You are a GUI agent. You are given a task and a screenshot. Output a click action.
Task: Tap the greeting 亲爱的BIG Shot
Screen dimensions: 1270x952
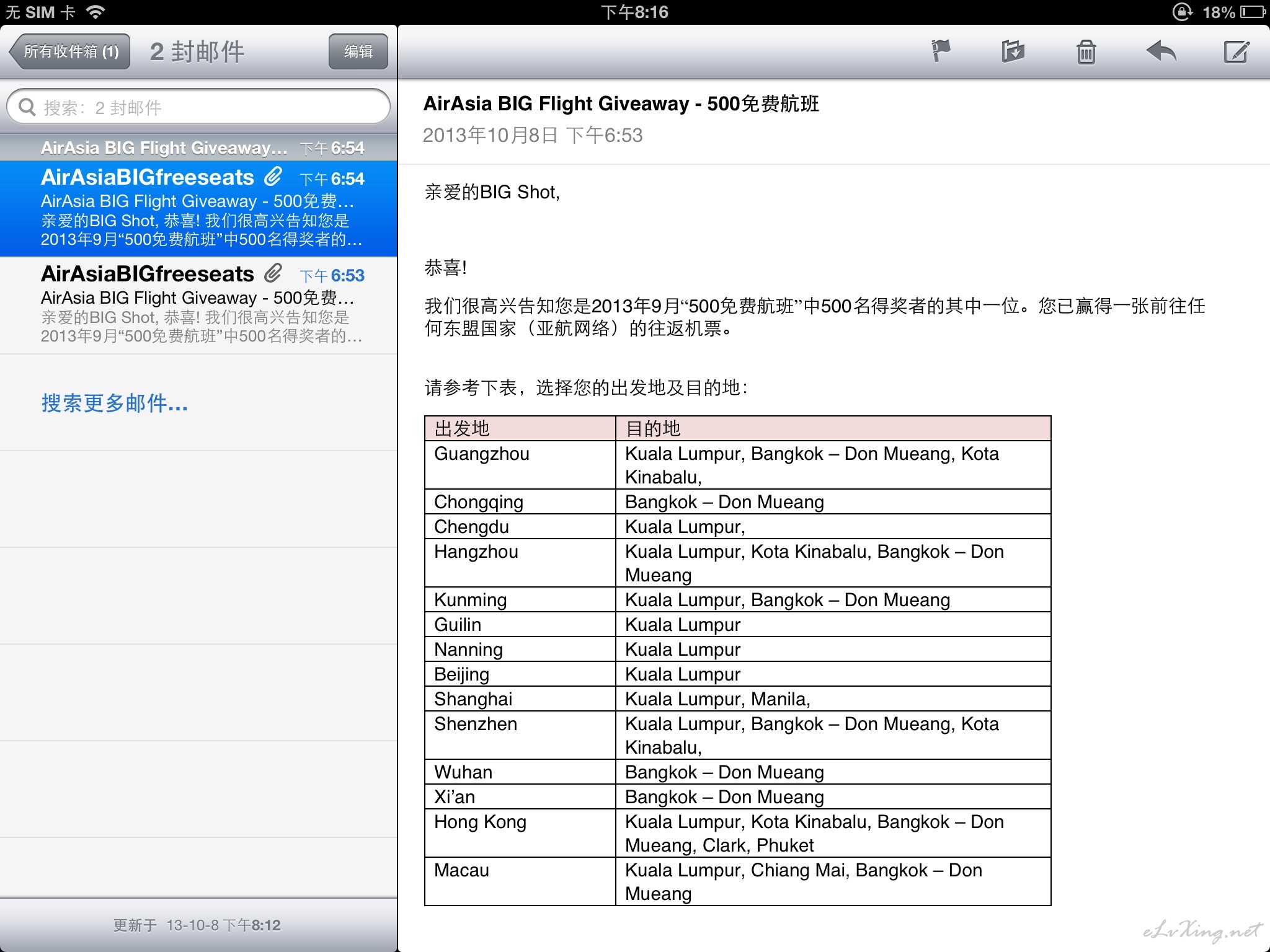(x=492, y=192)
